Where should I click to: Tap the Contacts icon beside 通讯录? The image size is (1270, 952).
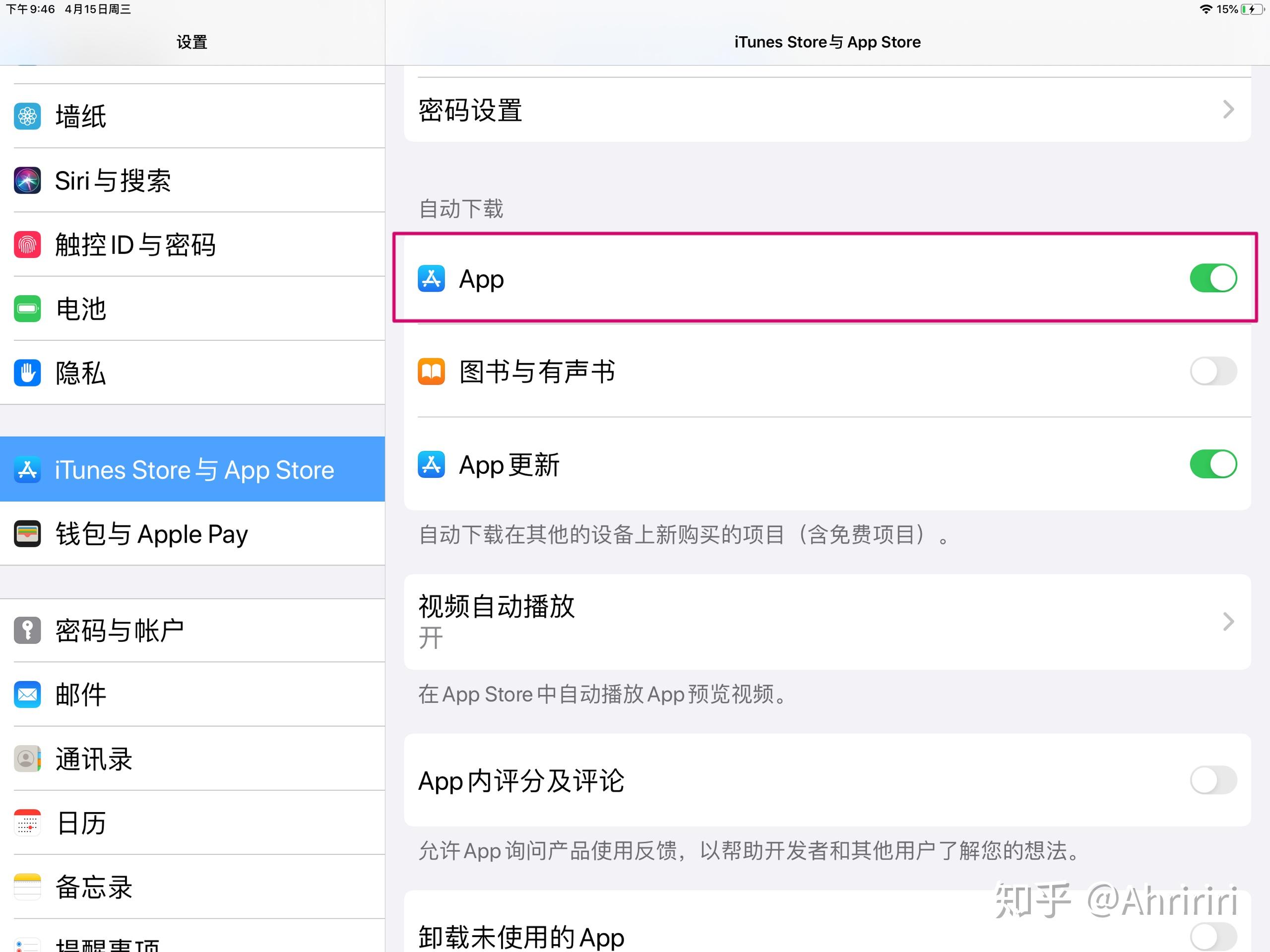point(27,759)
